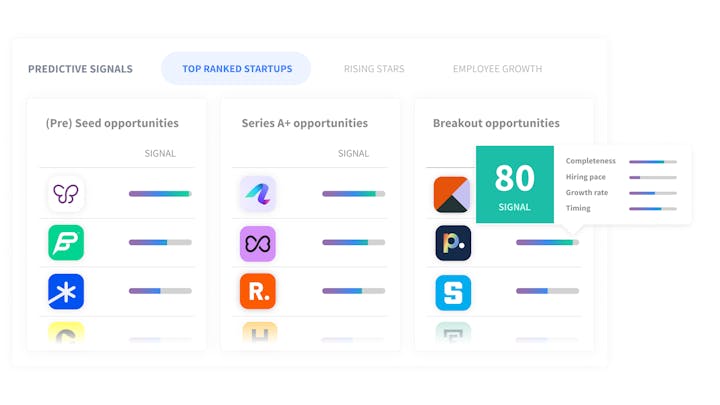Open the Rising Stars tab
The image size is (720, 405).
pos(374,69)
